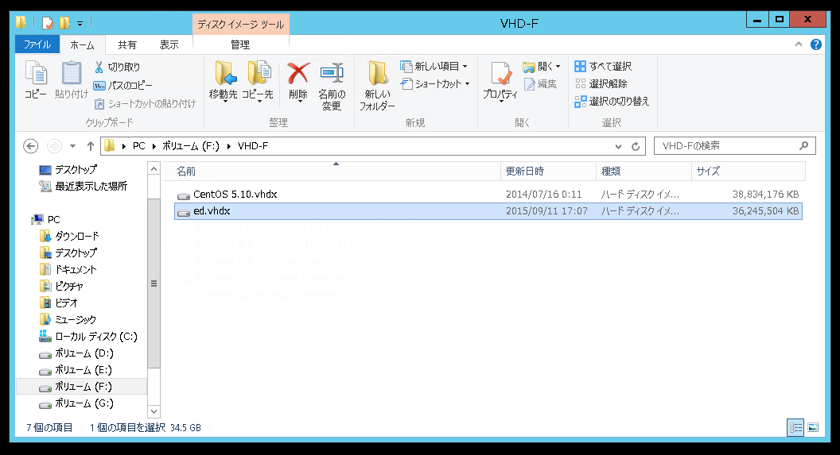Viewport: 840px width, 455px height.
Task: Select the Cut (切り取り) scissors command
Action: [117, 67]
